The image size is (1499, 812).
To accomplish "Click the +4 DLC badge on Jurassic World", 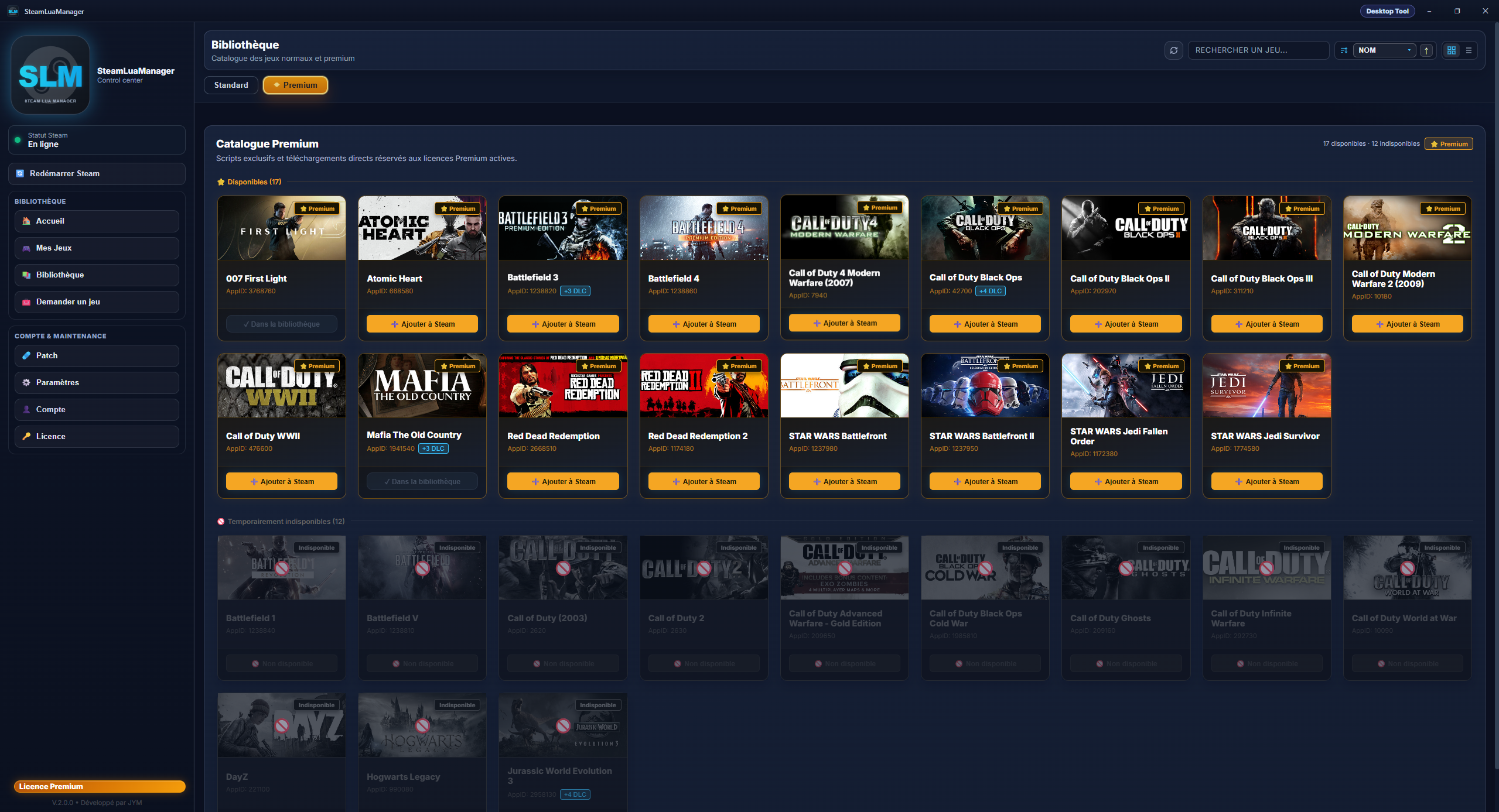I will (x=575, y=794).
